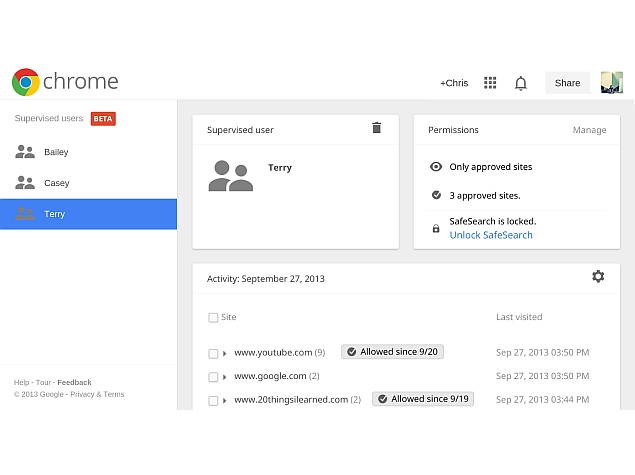Screen dimensions: 635x475
Task: Click the SafeSearch lock icon
Action: point(436,228)
